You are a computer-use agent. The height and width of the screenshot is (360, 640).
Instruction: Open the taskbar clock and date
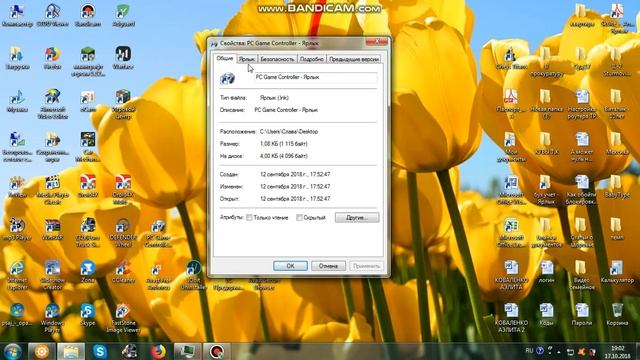pos(618,352)
